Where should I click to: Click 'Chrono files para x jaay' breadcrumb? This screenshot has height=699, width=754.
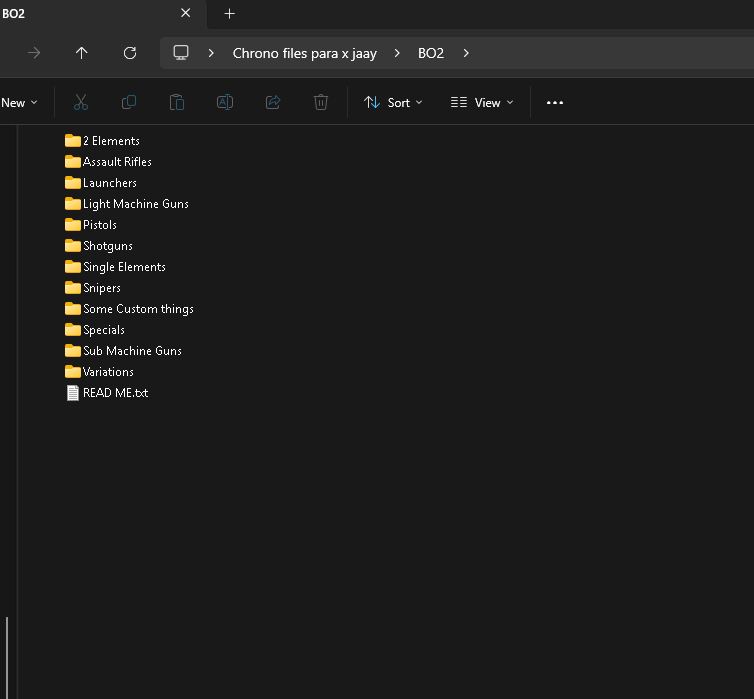pyautogui.click(x=305, y=53)
